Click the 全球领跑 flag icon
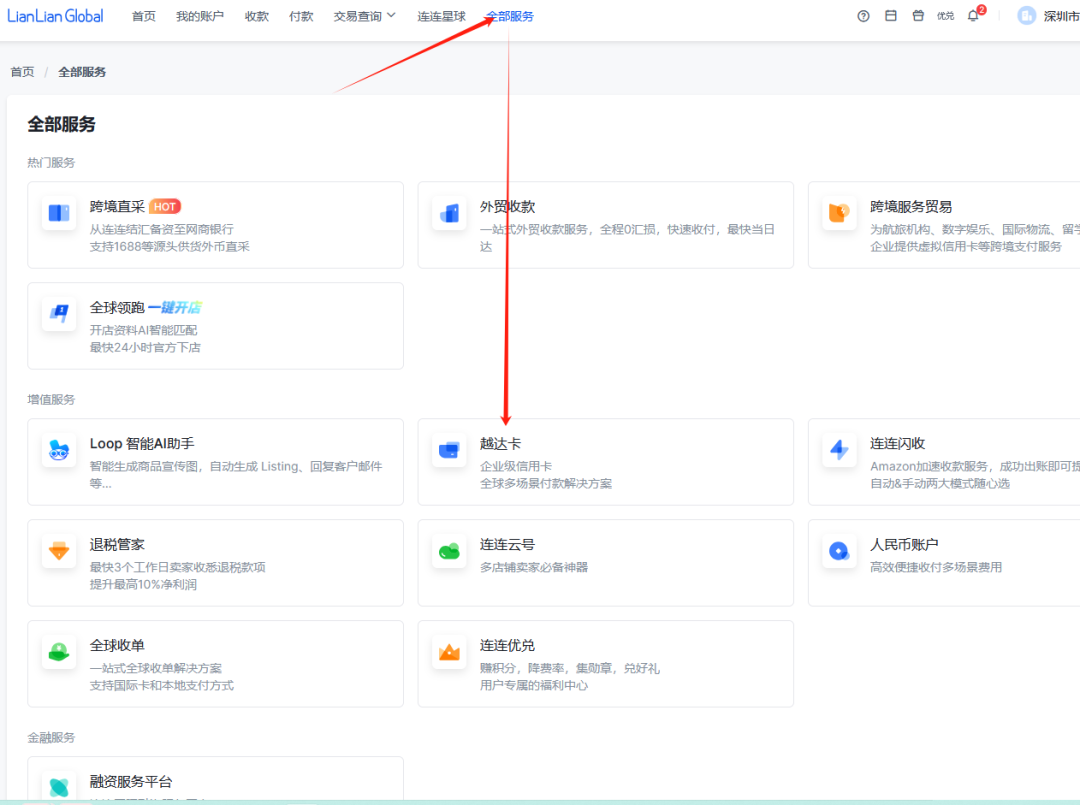 pos(59,314)
